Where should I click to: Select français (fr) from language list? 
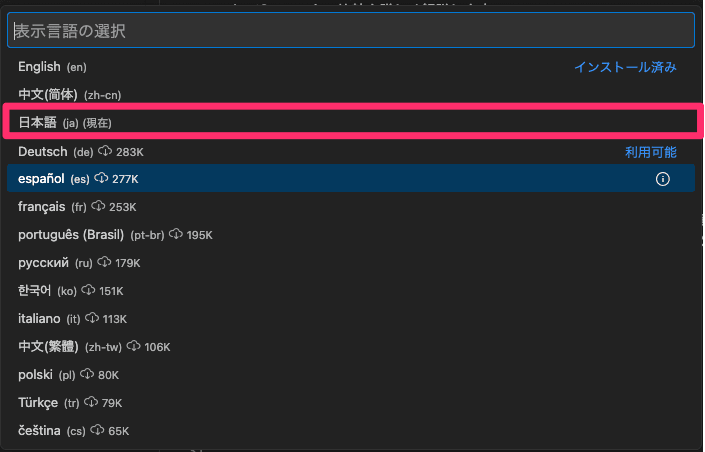(x=351, y=206)
